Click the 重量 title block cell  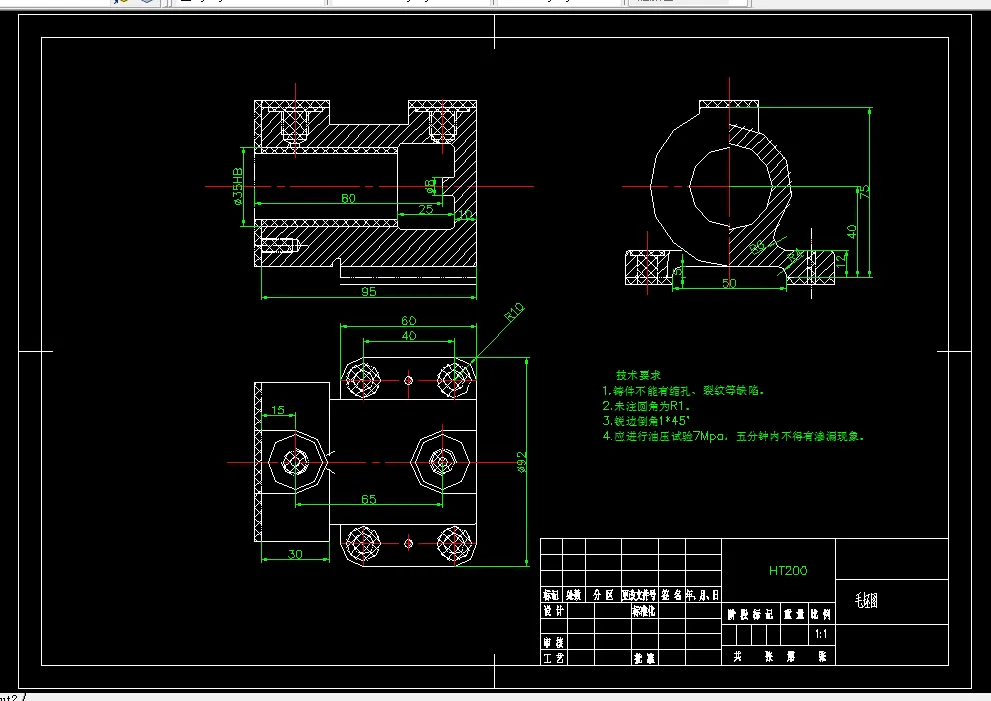[794, 614]
